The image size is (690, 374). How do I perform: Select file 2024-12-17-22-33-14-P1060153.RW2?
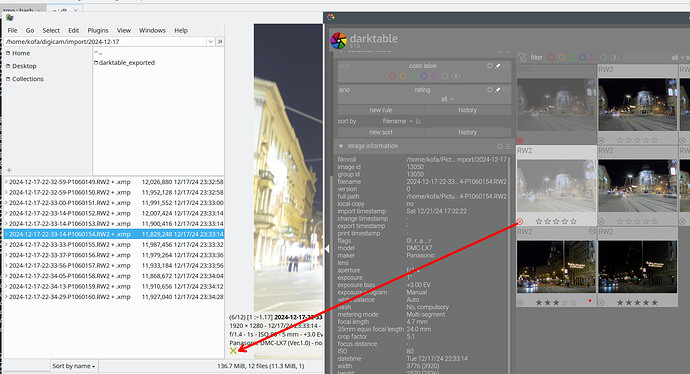point(114,224)
